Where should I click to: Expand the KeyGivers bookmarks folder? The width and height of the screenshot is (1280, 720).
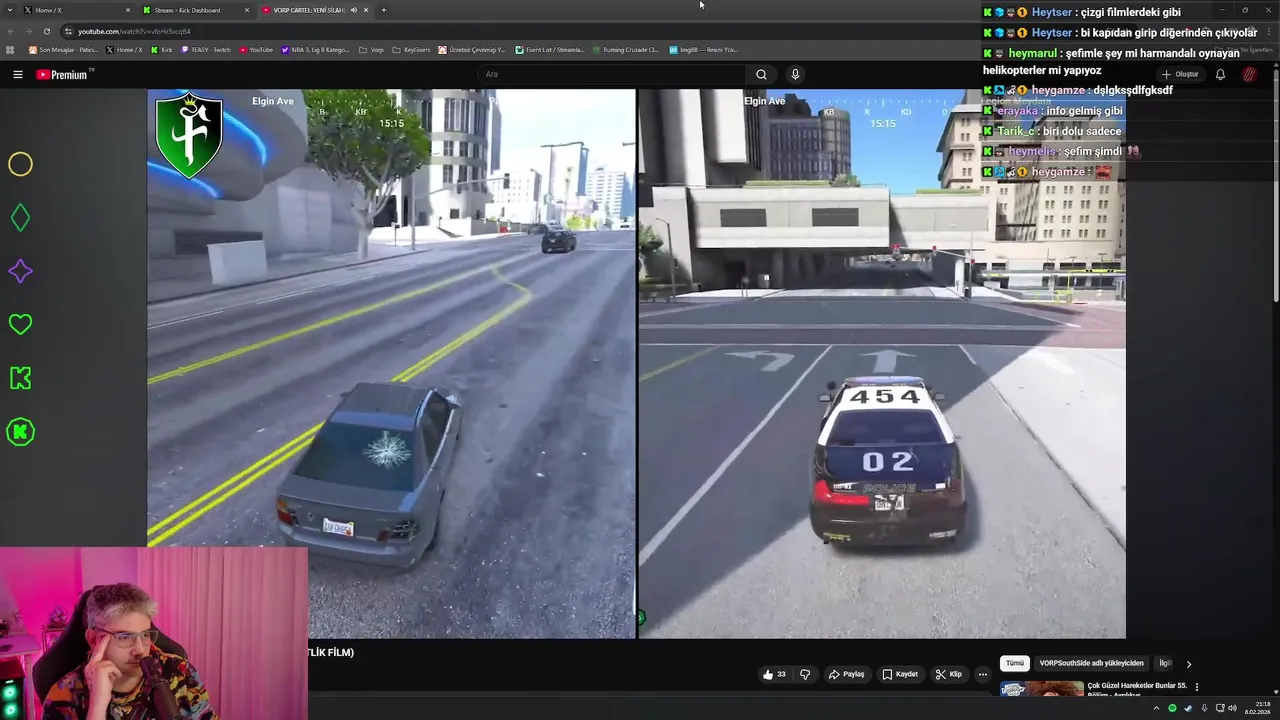(411, 49)
